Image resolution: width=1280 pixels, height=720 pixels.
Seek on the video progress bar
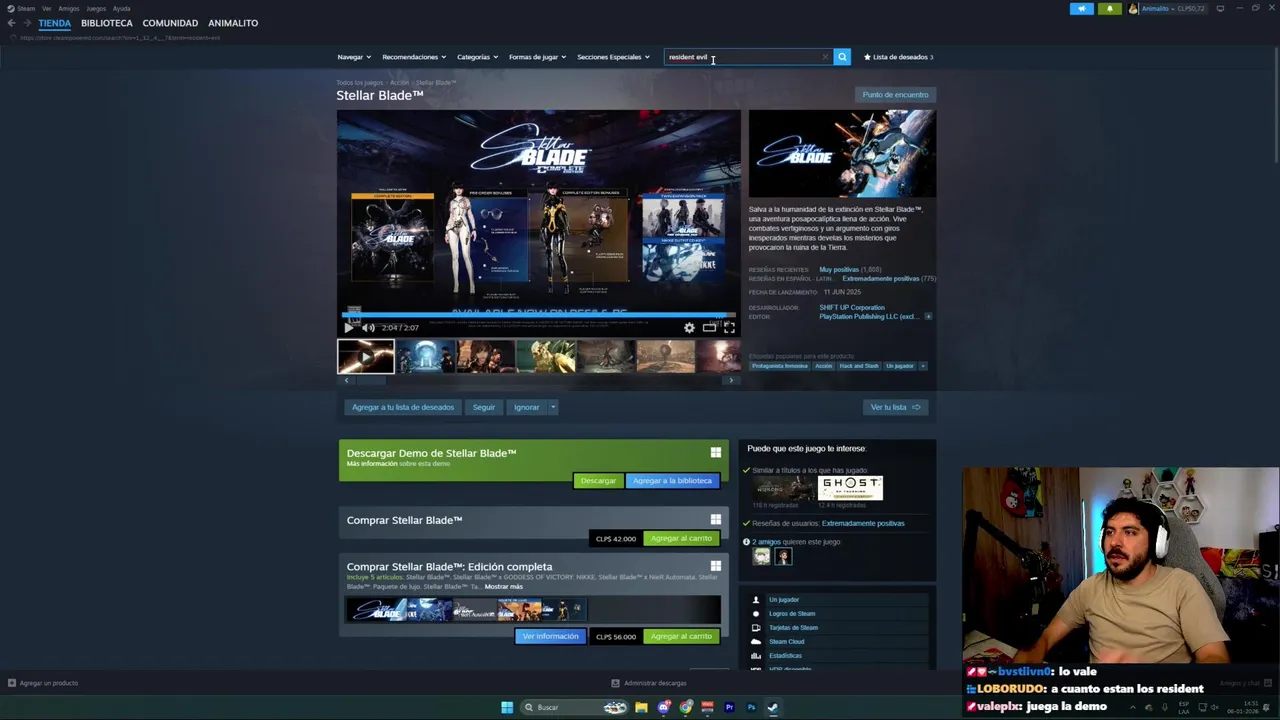pyautogui.click(x=539, y=315)
